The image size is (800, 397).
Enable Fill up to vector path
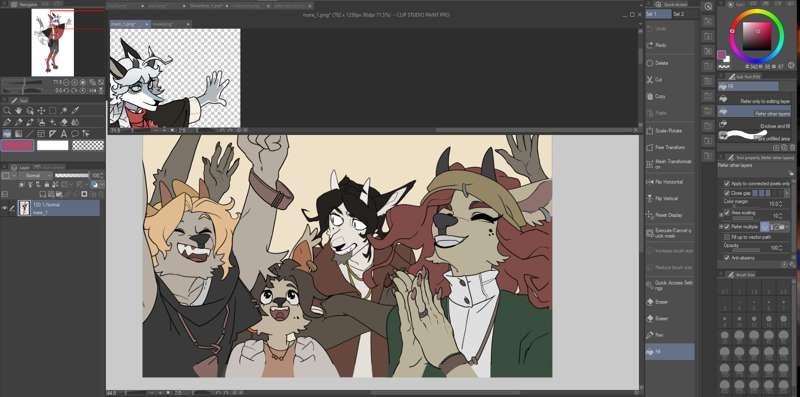click(727, 237)
